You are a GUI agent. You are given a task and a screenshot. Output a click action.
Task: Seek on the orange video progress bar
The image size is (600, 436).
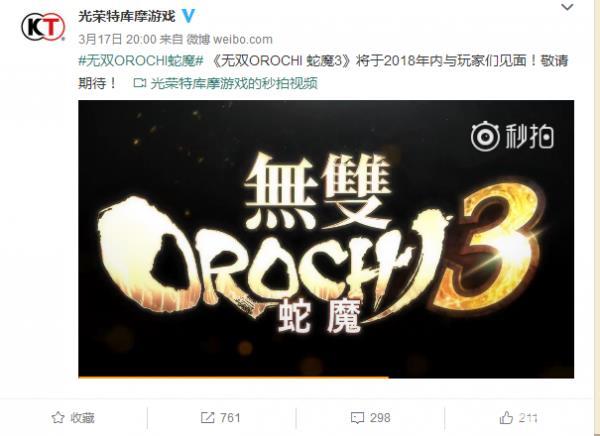pos(326,377)
